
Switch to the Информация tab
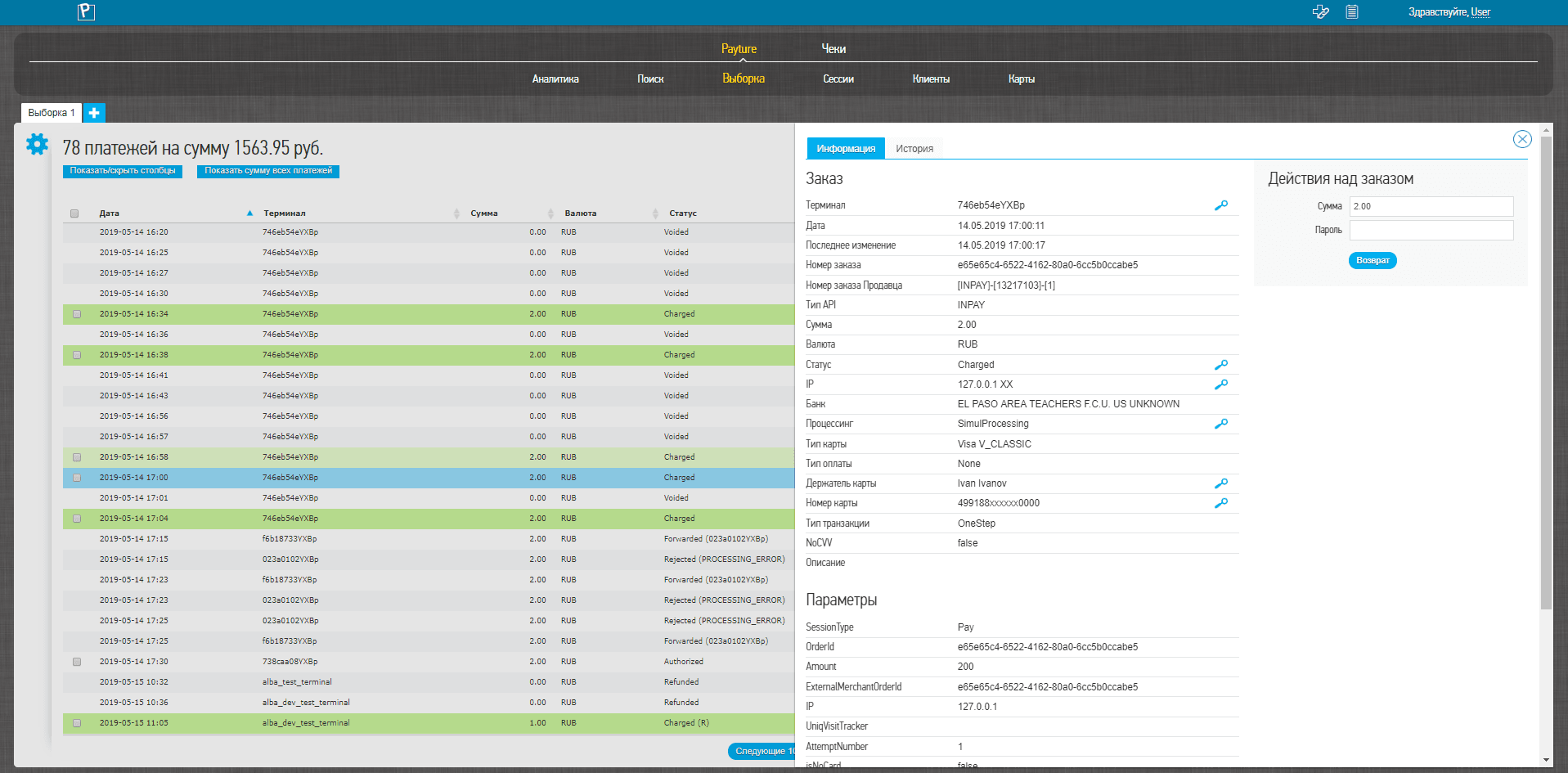pos(846,148)
